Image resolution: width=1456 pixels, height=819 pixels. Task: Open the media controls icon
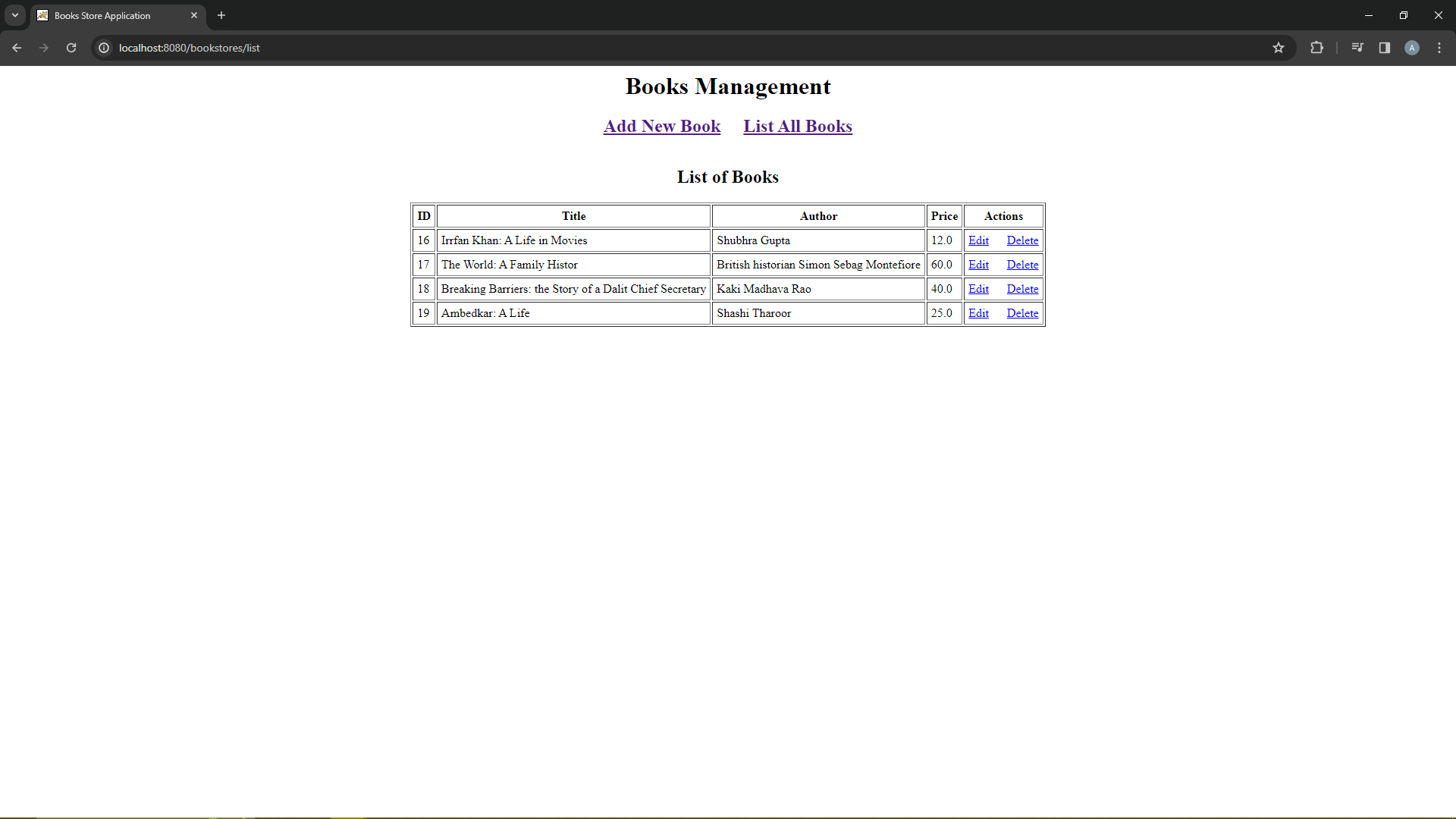click(x=1357, y=48)
